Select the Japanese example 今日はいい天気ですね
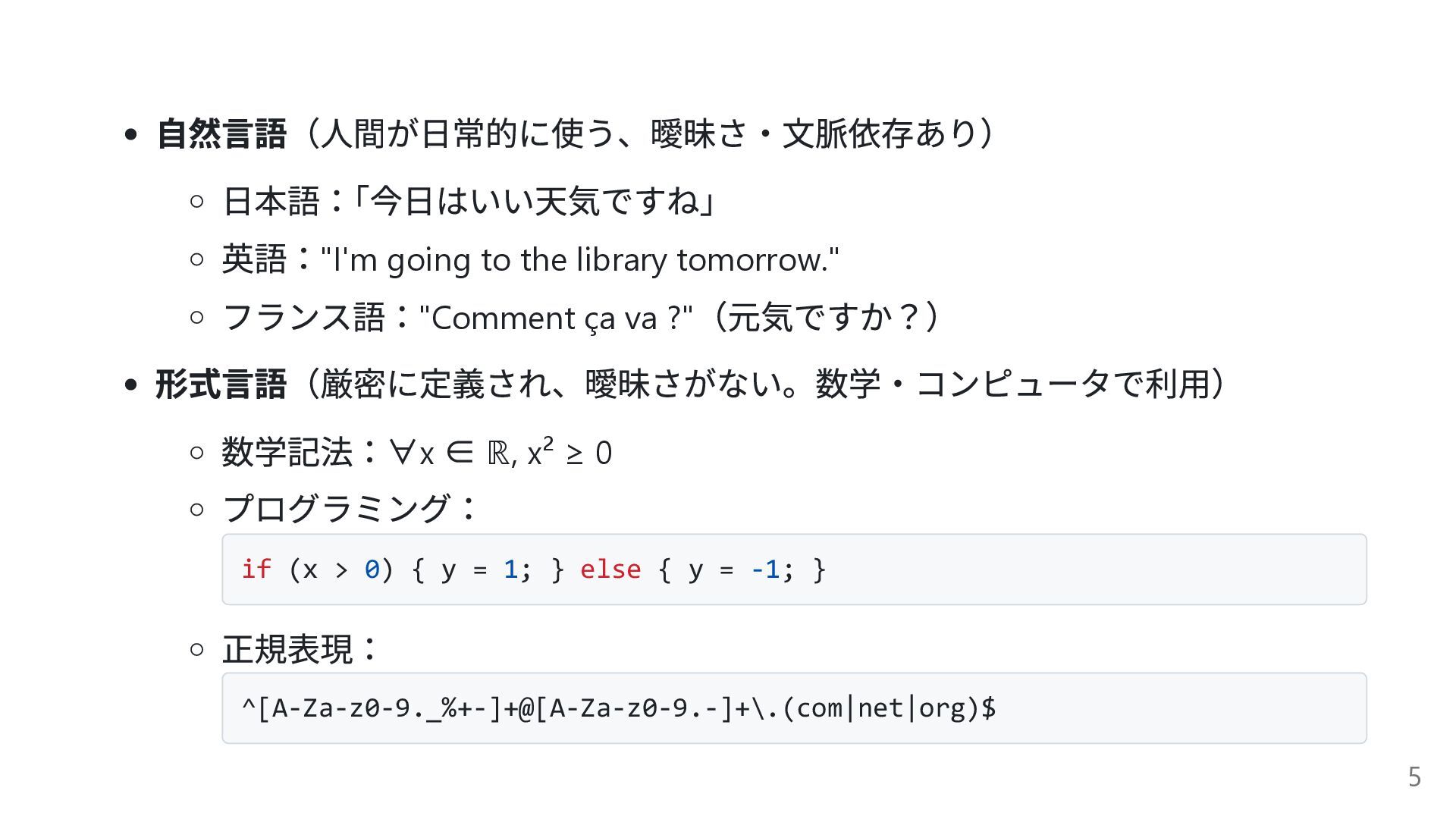The height and width of the screenshot is (819, 1456). (535, 201)
